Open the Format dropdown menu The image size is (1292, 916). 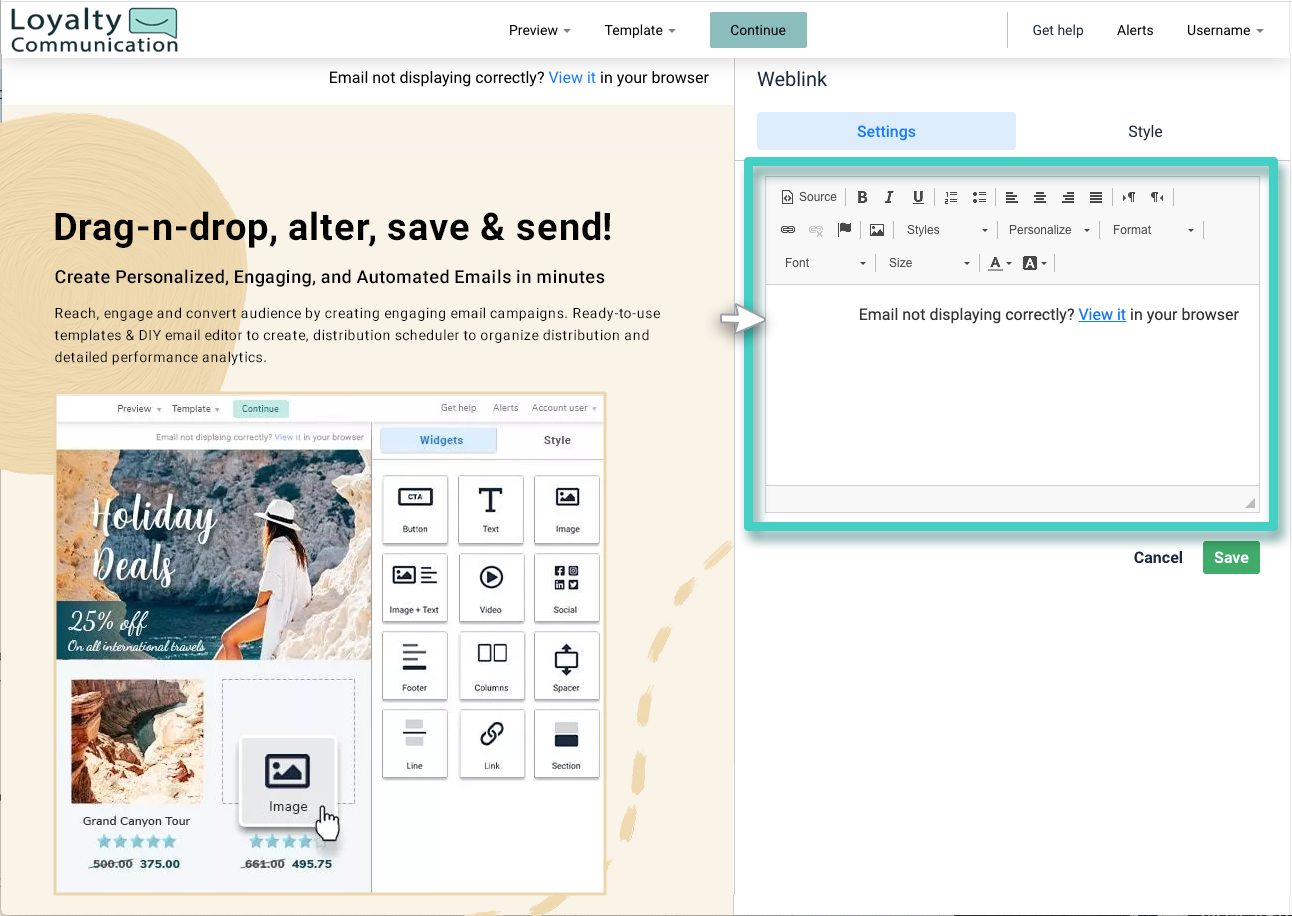click(1151, 229)
